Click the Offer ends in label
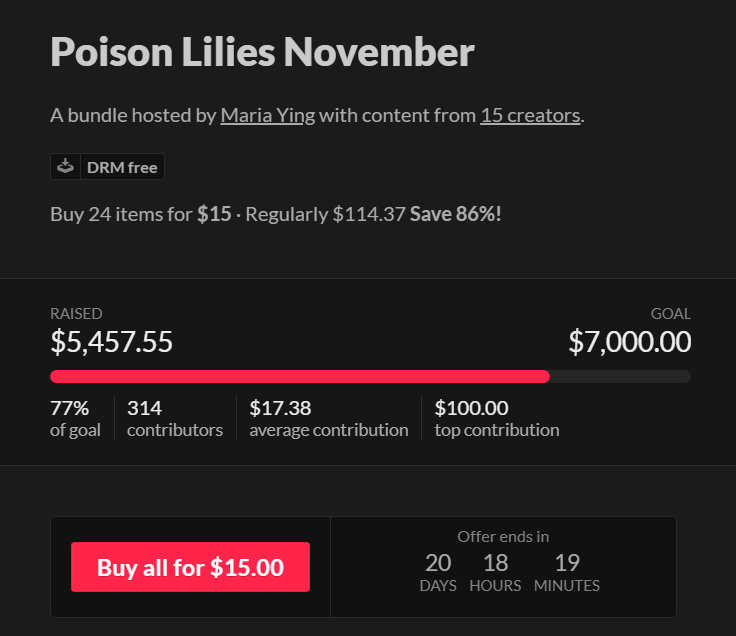The width and height of the screenshot is (736, 636). [503, 536]
